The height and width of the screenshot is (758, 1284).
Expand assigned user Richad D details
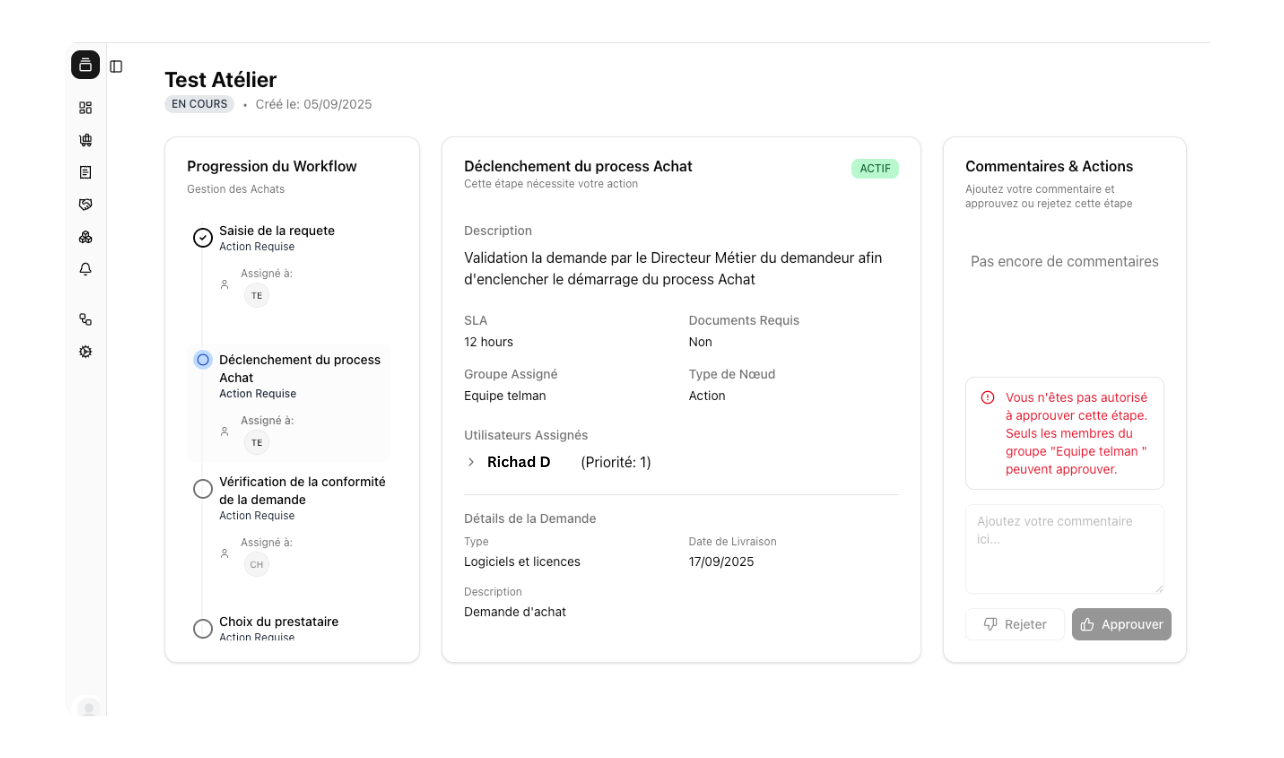[x=470, y=462]
